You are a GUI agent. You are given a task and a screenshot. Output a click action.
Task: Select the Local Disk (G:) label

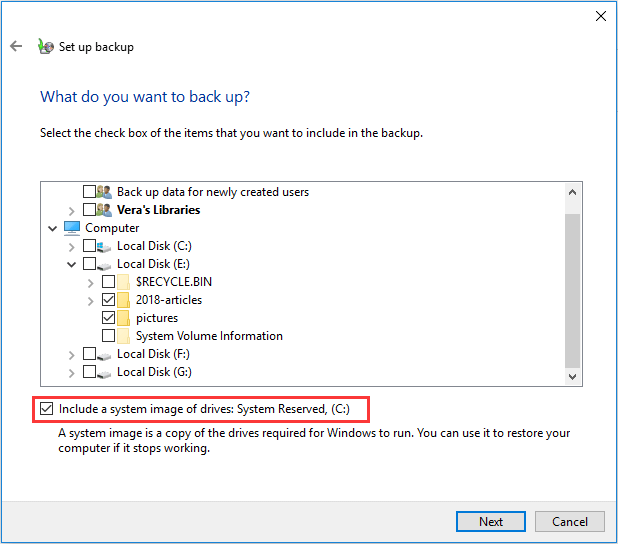(x=154, y=372)
